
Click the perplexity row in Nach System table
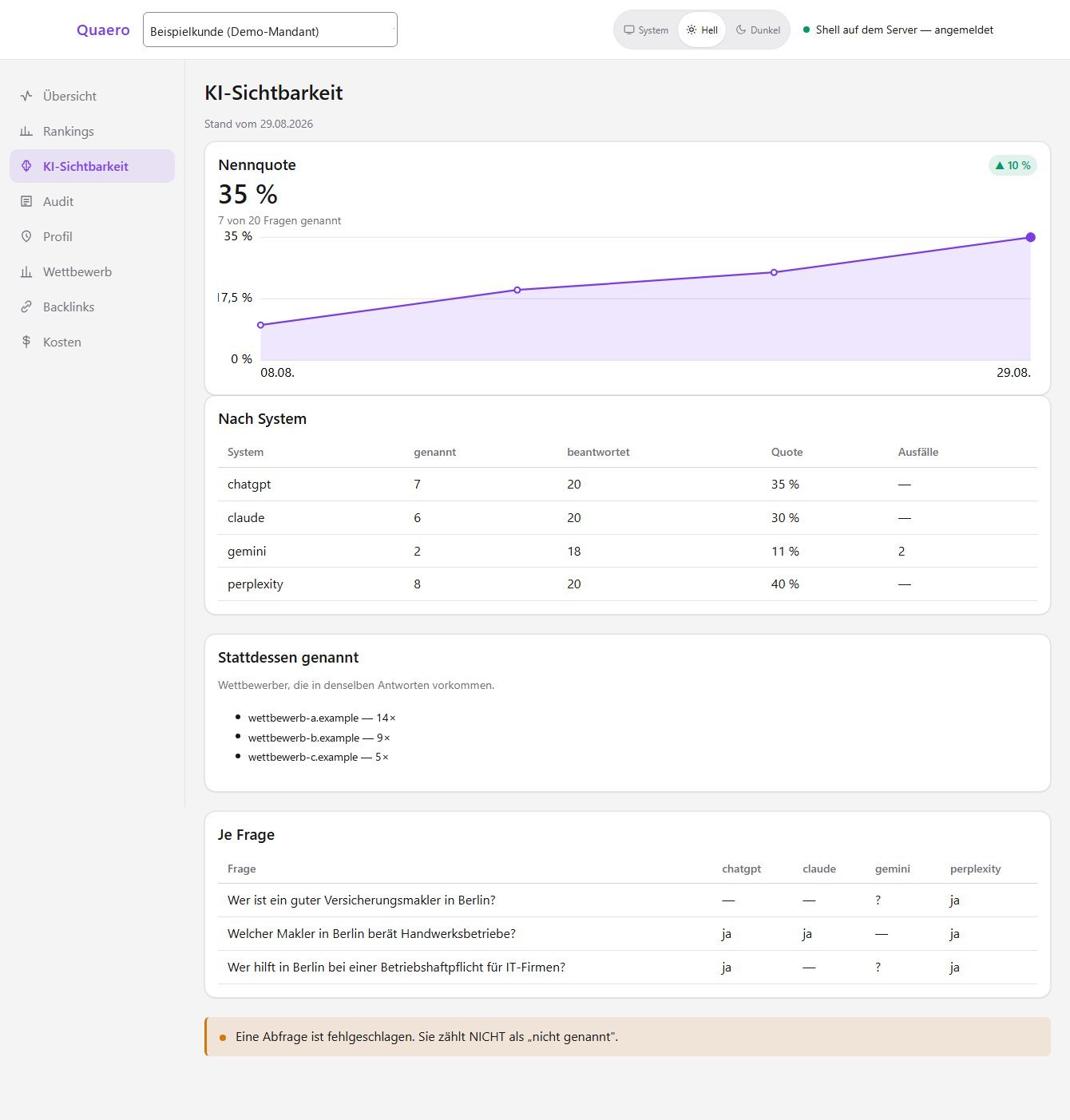click(628, 584)
